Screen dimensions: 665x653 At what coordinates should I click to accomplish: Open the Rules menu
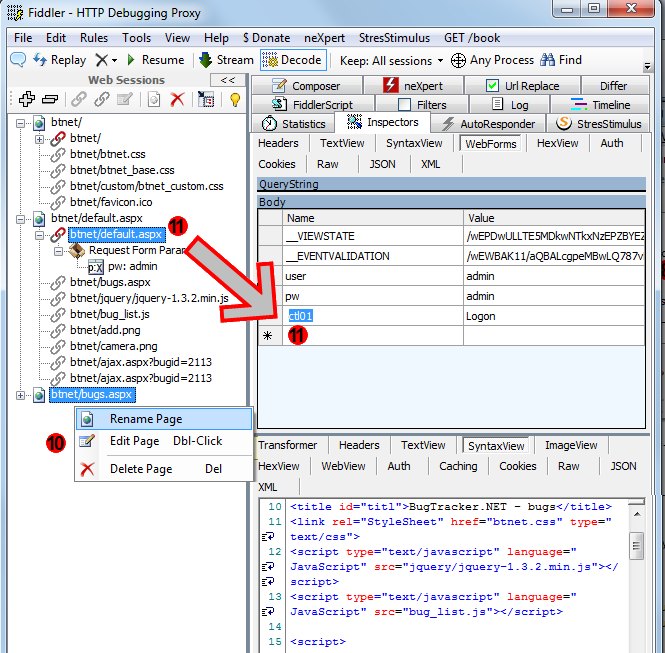(x=94, y=38)
